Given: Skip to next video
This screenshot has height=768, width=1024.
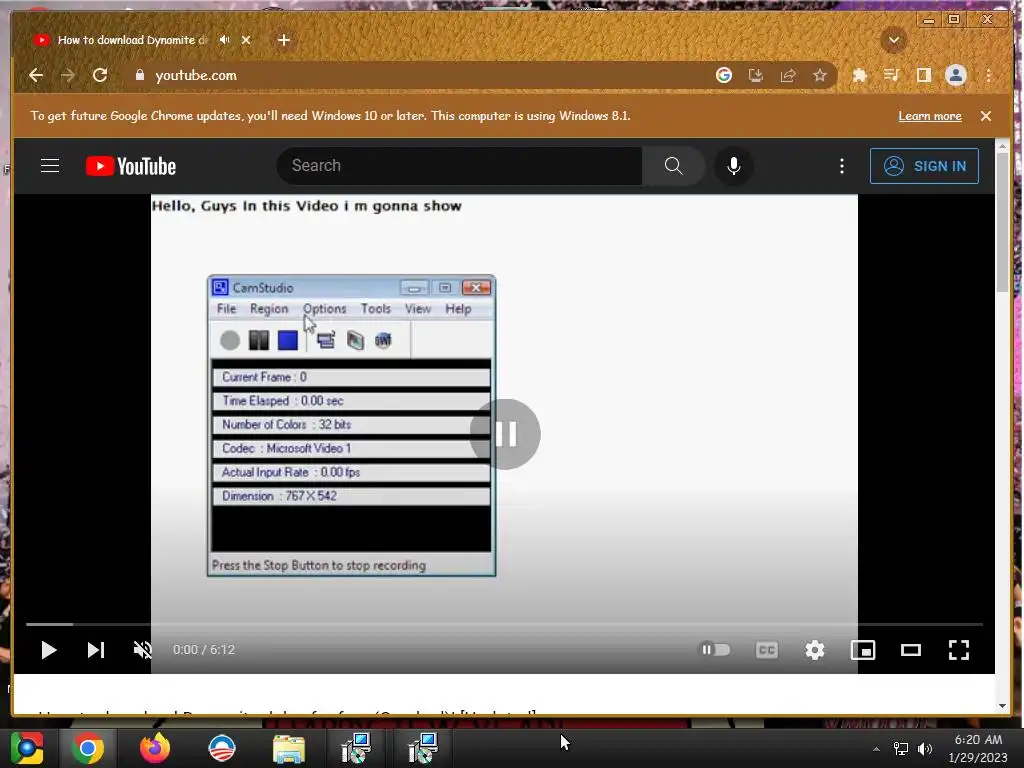Looking at the screenshot, I should click(95, 650).
